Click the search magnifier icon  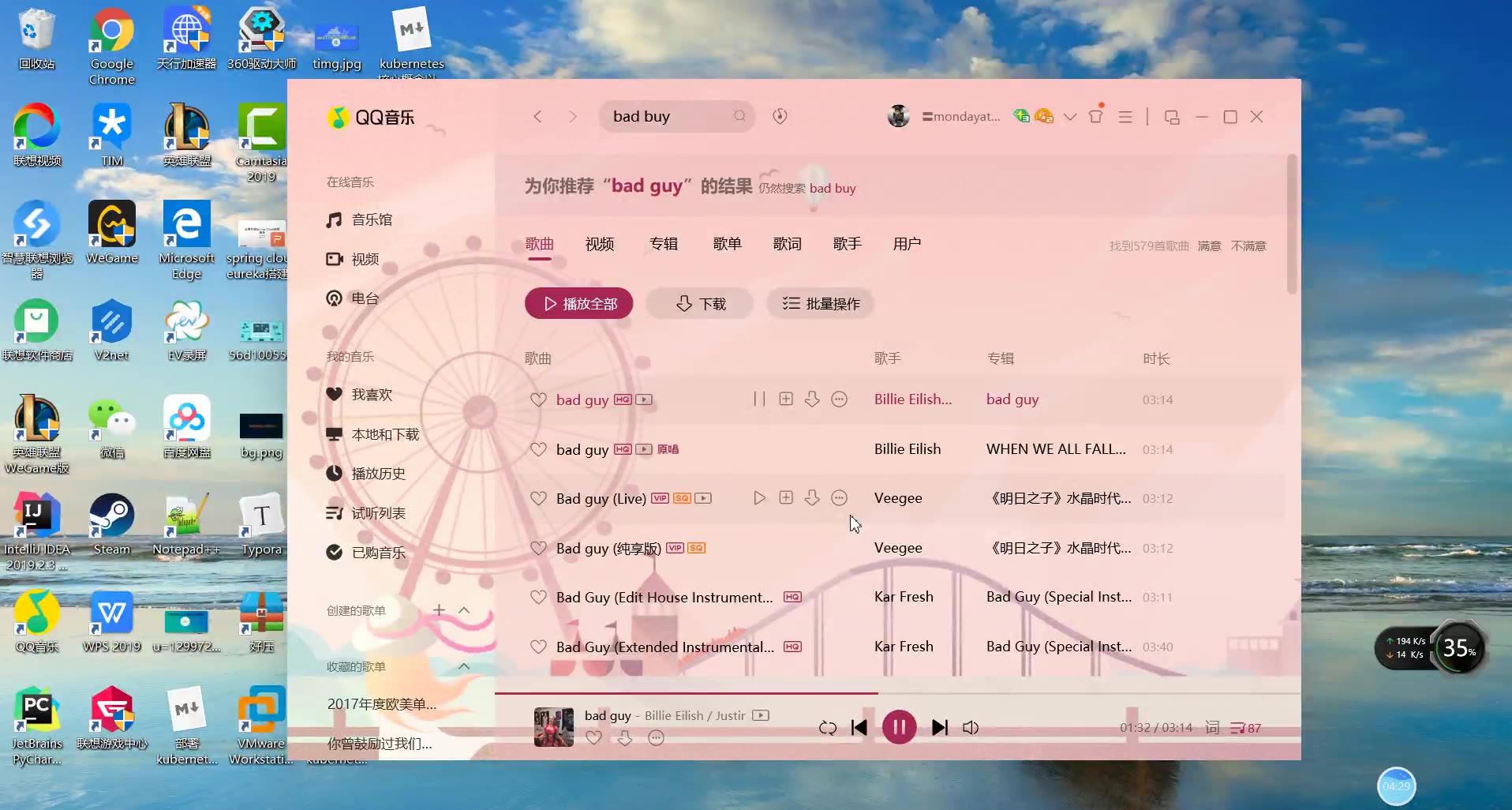(739, 116)
